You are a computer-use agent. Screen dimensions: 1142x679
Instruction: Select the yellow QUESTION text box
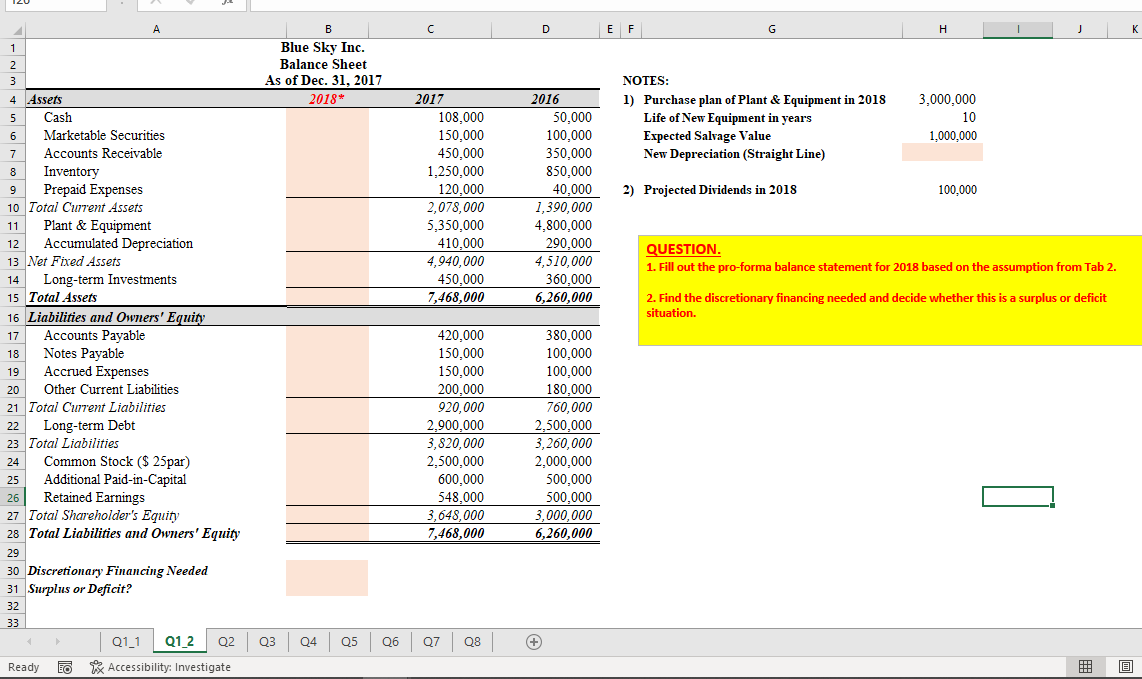890,290
